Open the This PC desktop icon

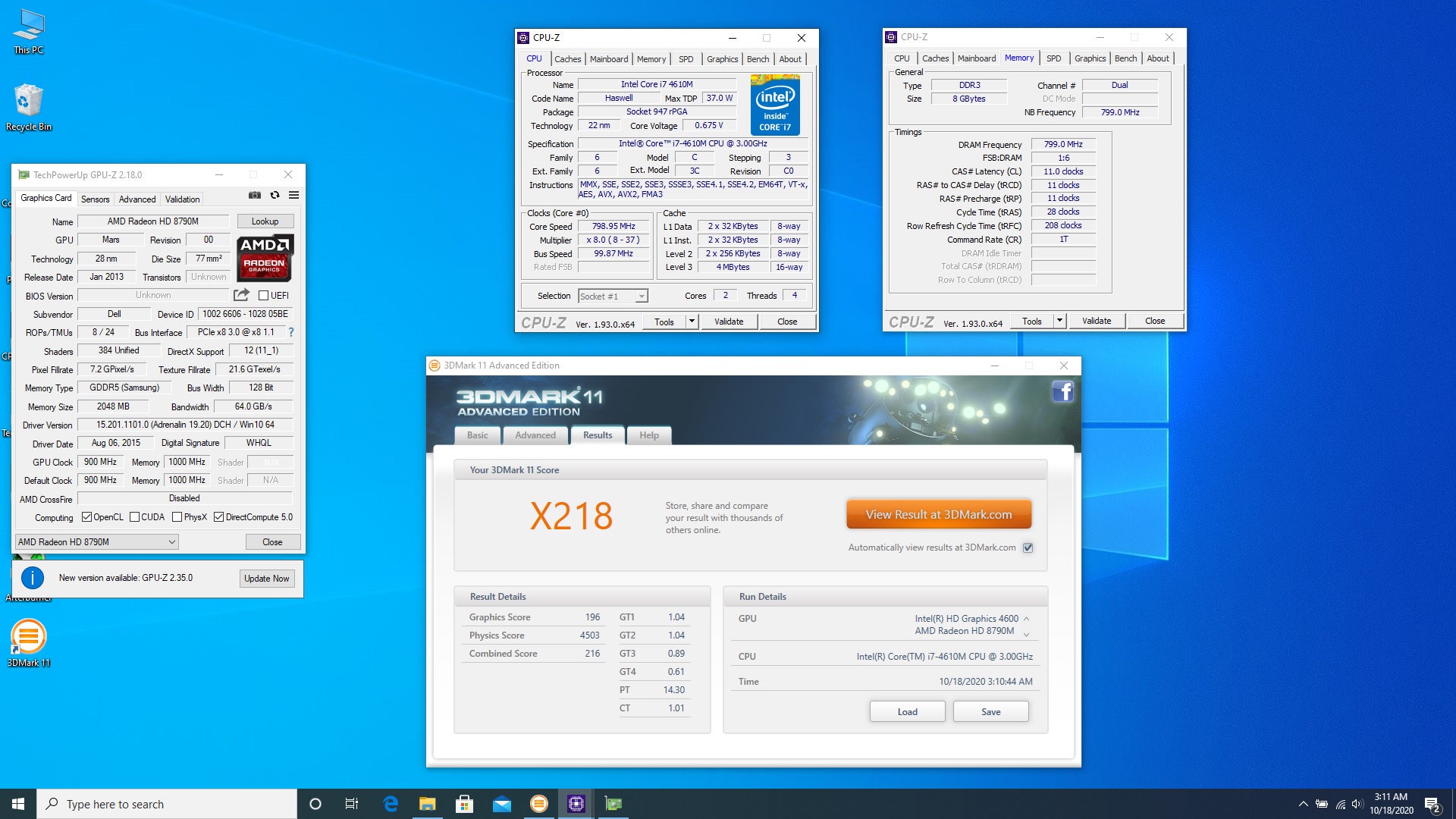(x=29, y=32)
